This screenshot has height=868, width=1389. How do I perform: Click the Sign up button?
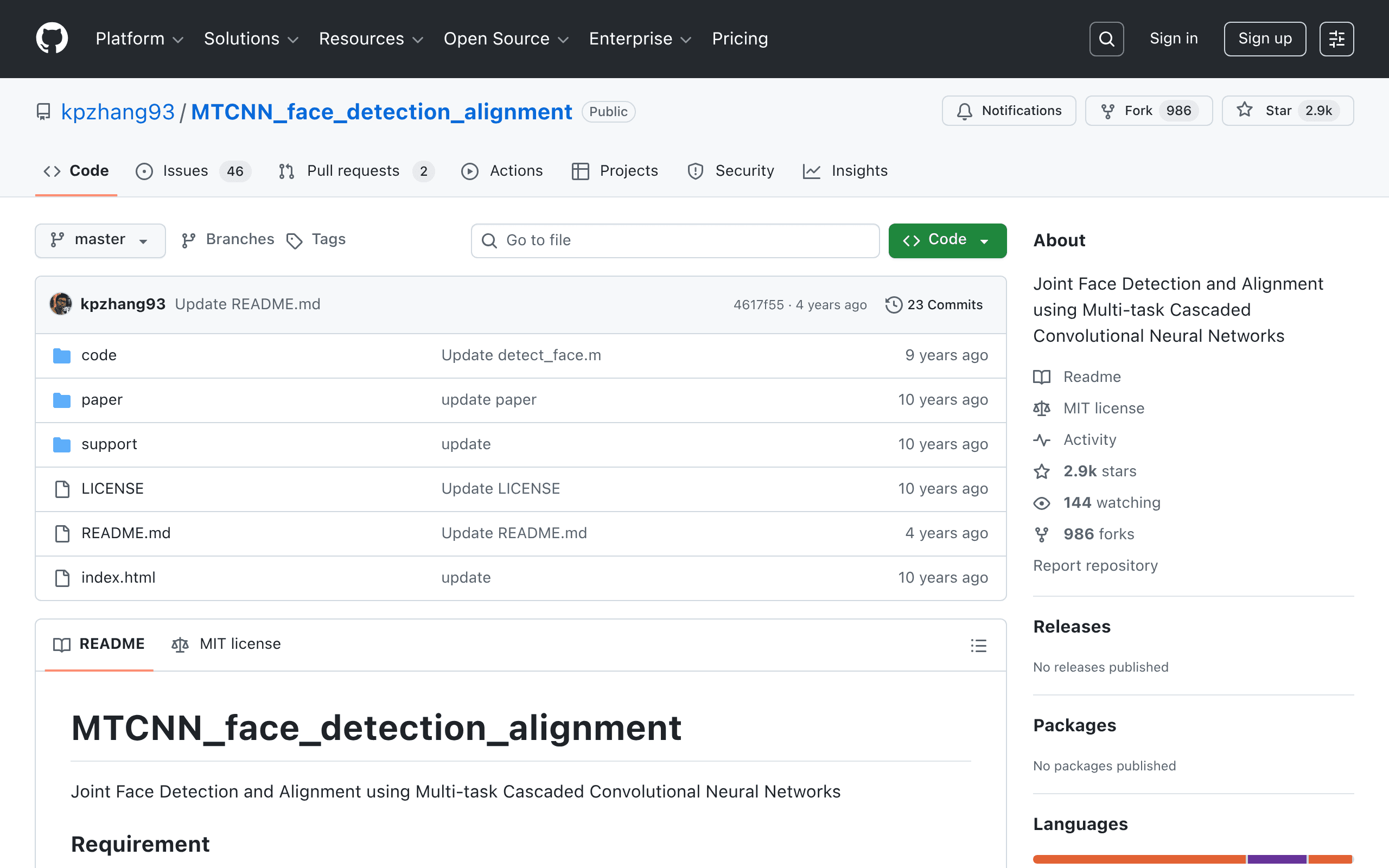coord(1264,39)
